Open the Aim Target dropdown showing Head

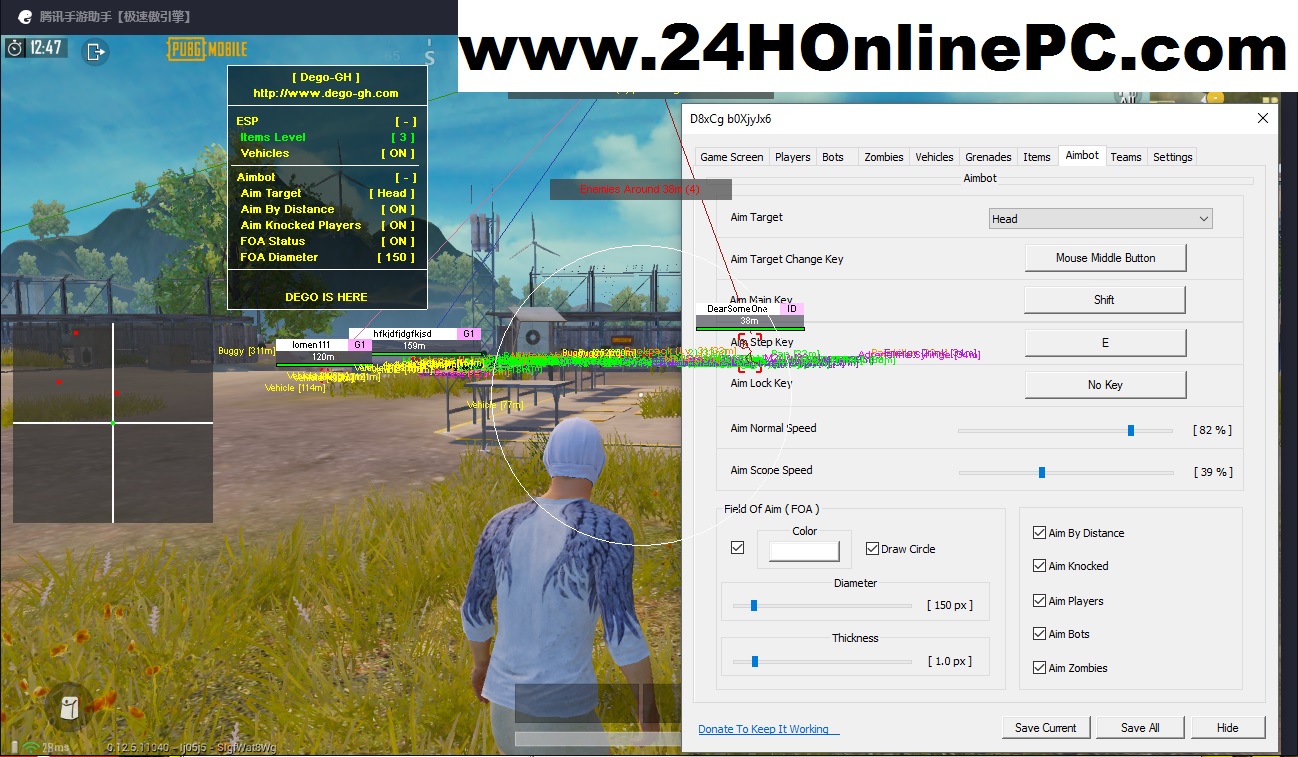pos(1100,219)
